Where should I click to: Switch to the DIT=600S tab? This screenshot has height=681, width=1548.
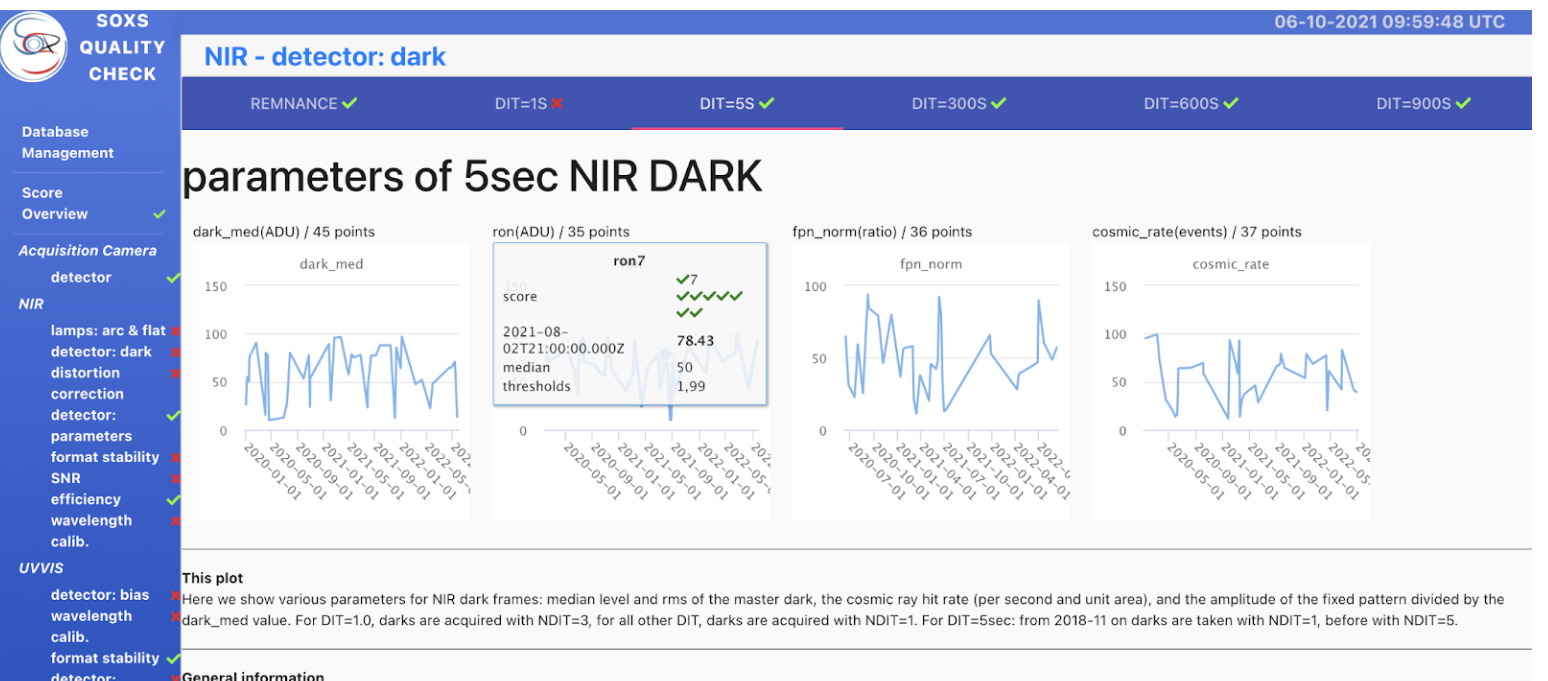1191,103
